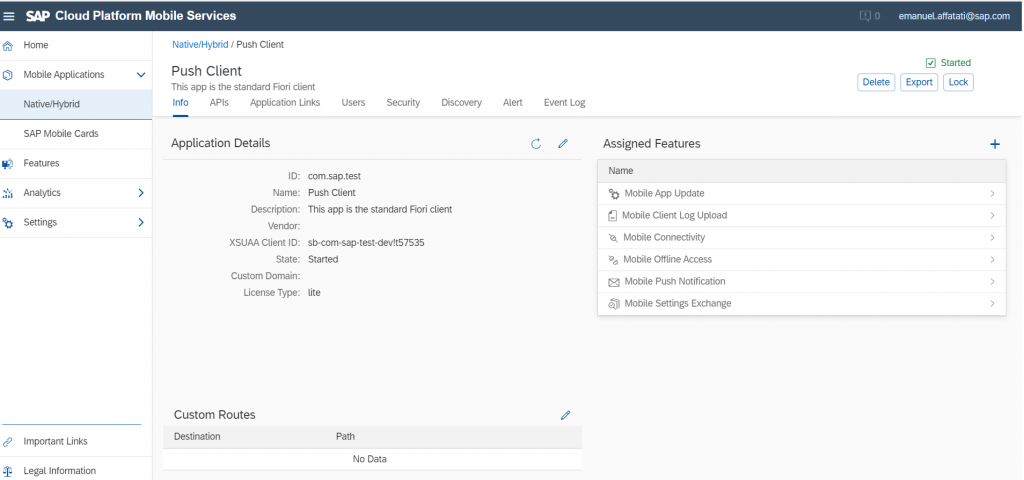
Task: Click the Analytics chart icon
Action: (x=8, y=193)
